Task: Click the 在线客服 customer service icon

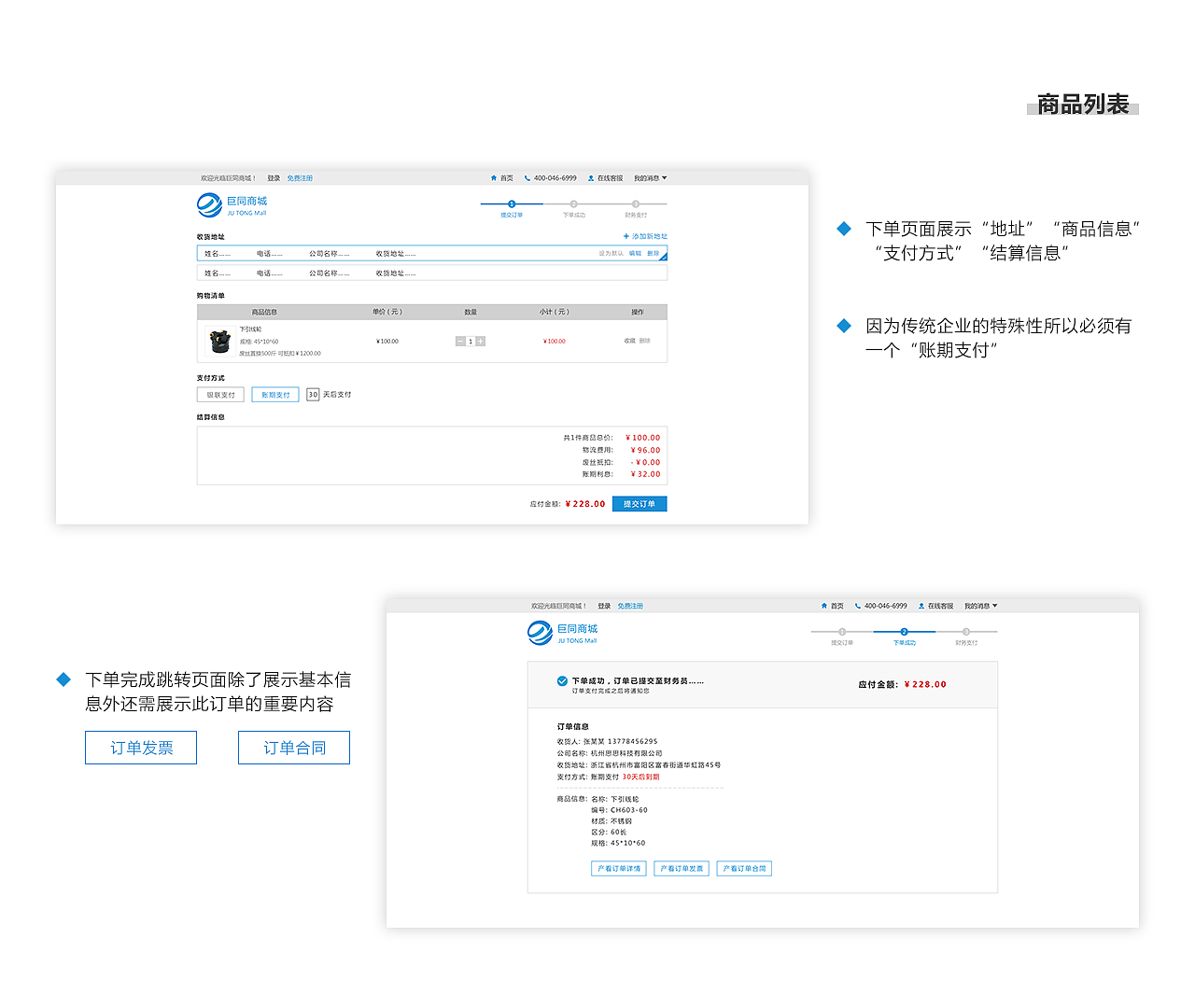Action: point(591,177)
